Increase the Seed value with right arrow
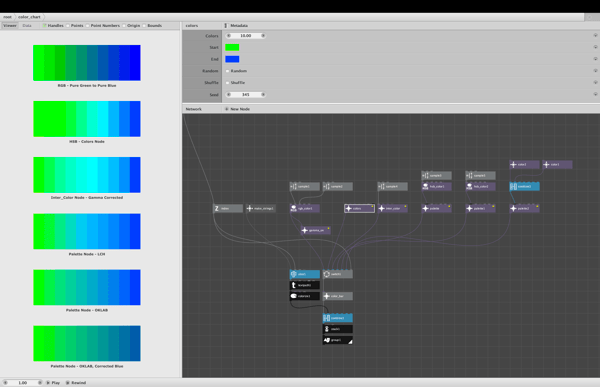This screenshot has width=600, height=387. [x=263, y=95]
